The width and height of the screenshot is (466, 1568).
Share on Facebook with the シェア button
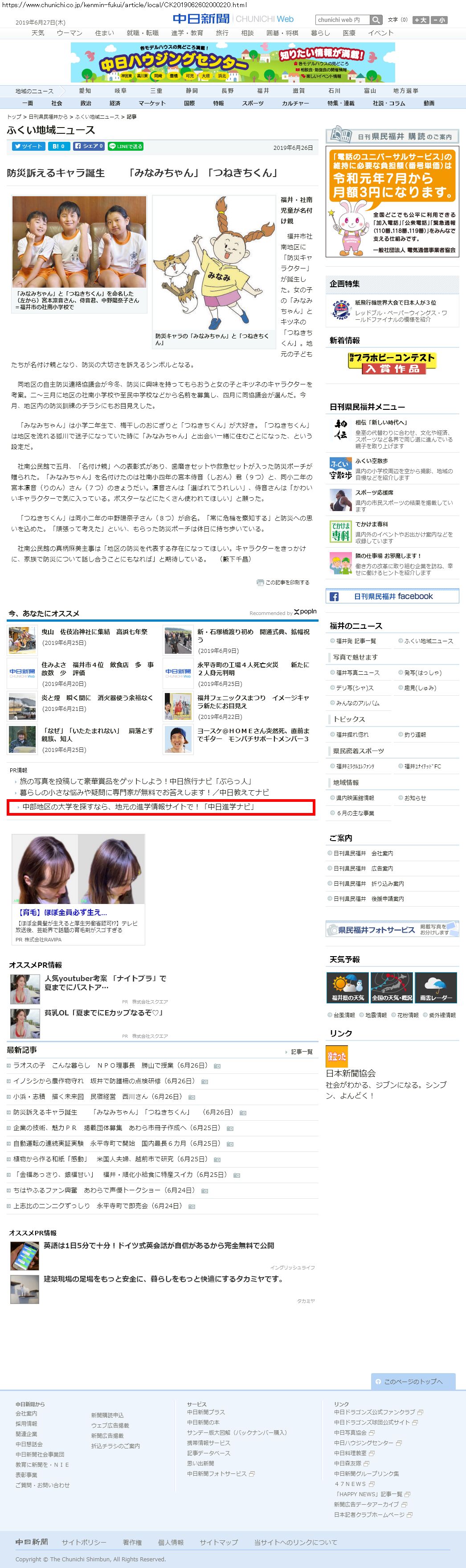[89, 146]
